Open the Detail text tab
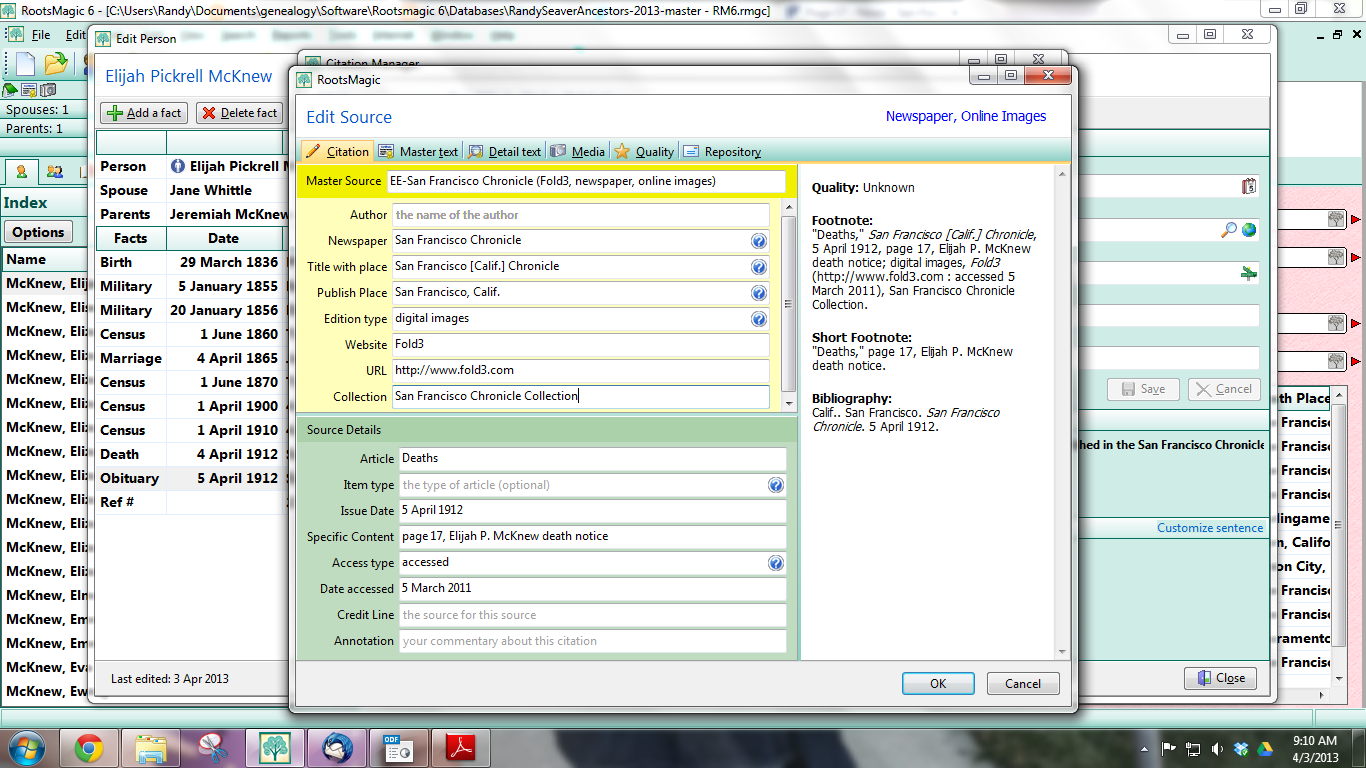The width and height of the screenshot is (1366, 768). click(504, 151)
